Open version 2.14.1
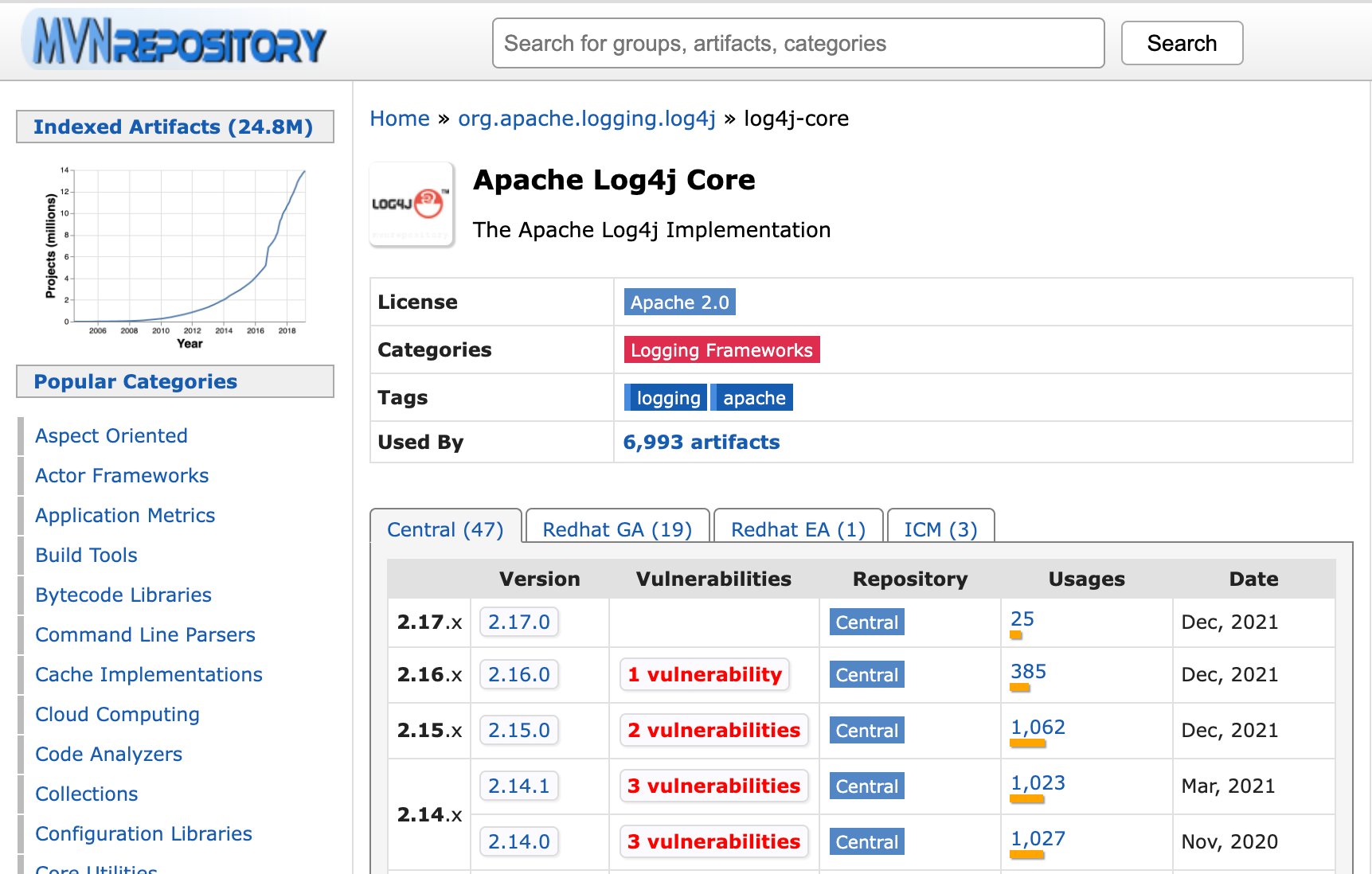1372x874 pixels. point(518,786)
